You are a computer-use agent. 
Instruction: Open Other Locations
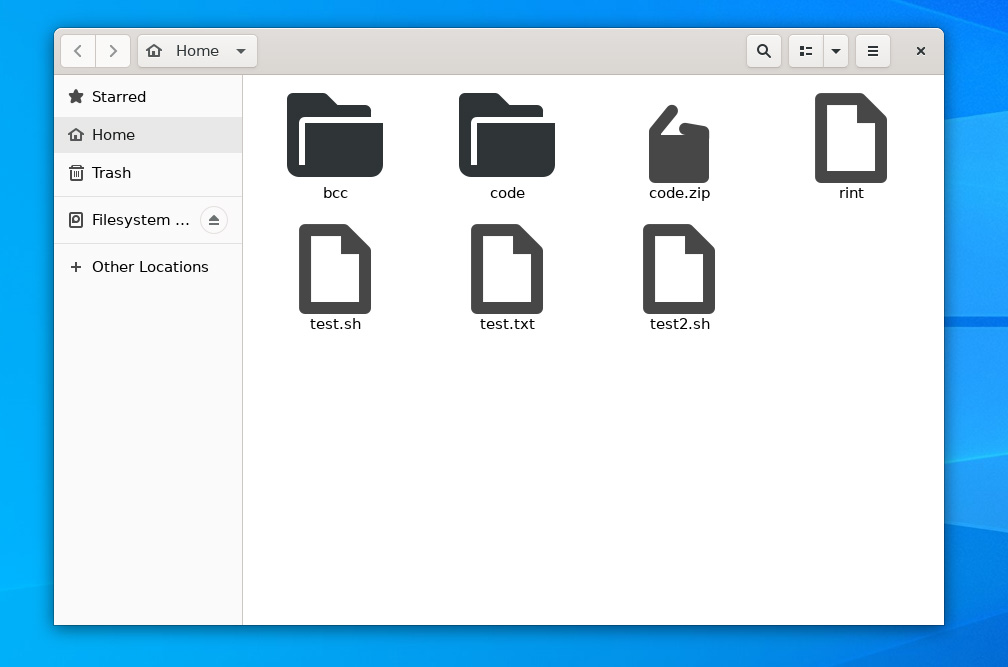(x=150, y=267)
